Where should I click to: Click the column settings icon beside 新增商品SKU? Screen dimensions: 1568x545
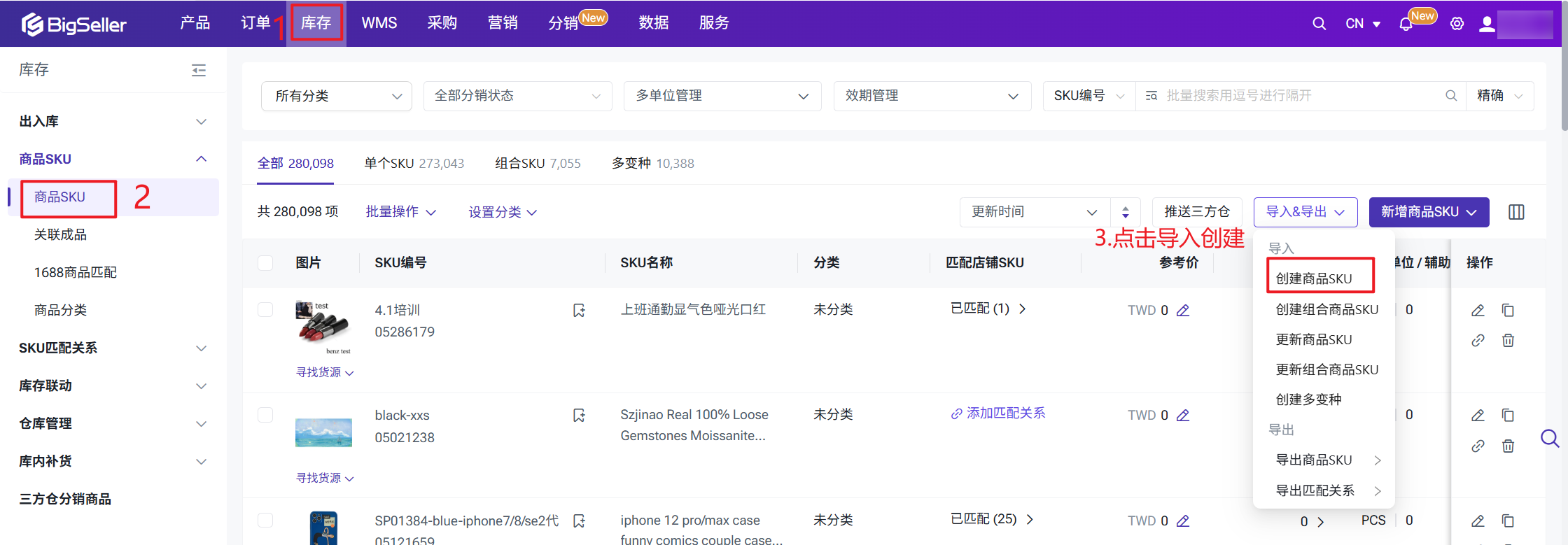pyautogui.click(x=1516, y=212)
